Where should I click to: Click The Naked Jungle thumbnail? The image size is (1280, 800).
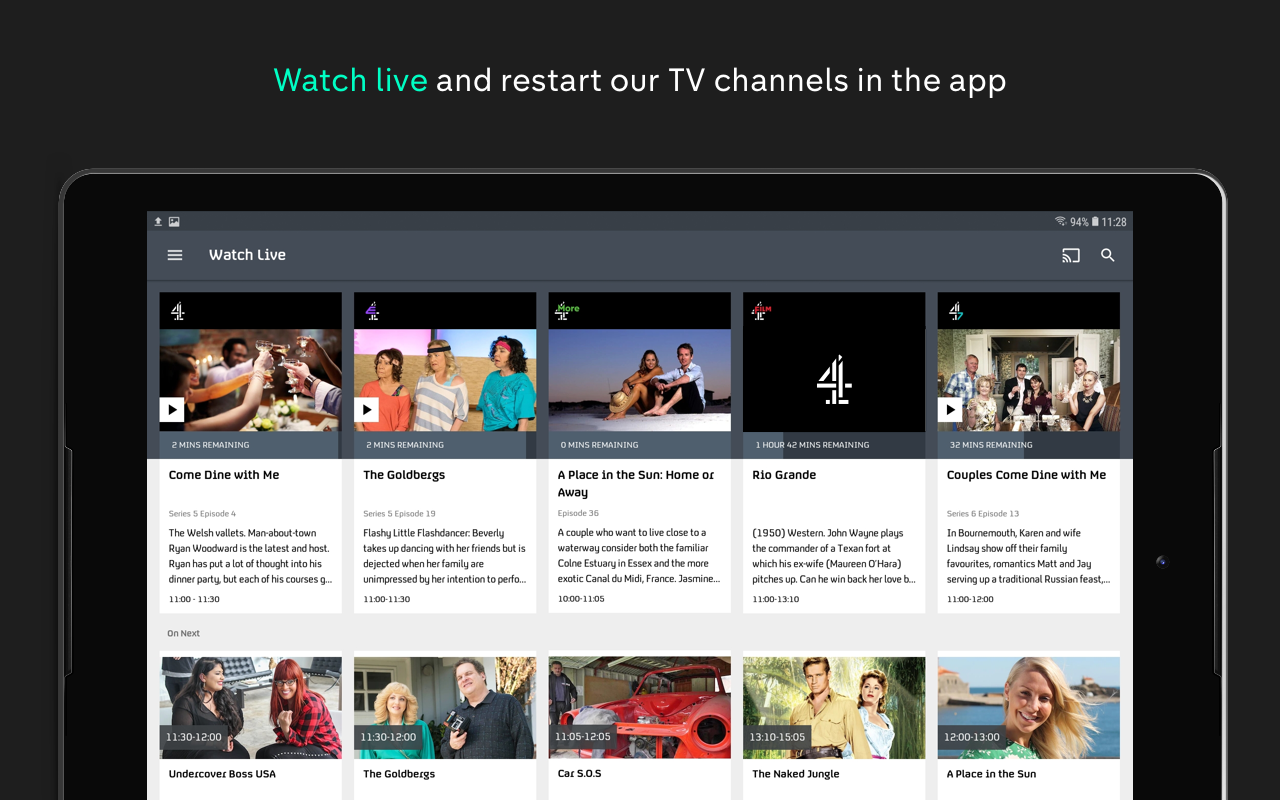[x=833, y=707]
